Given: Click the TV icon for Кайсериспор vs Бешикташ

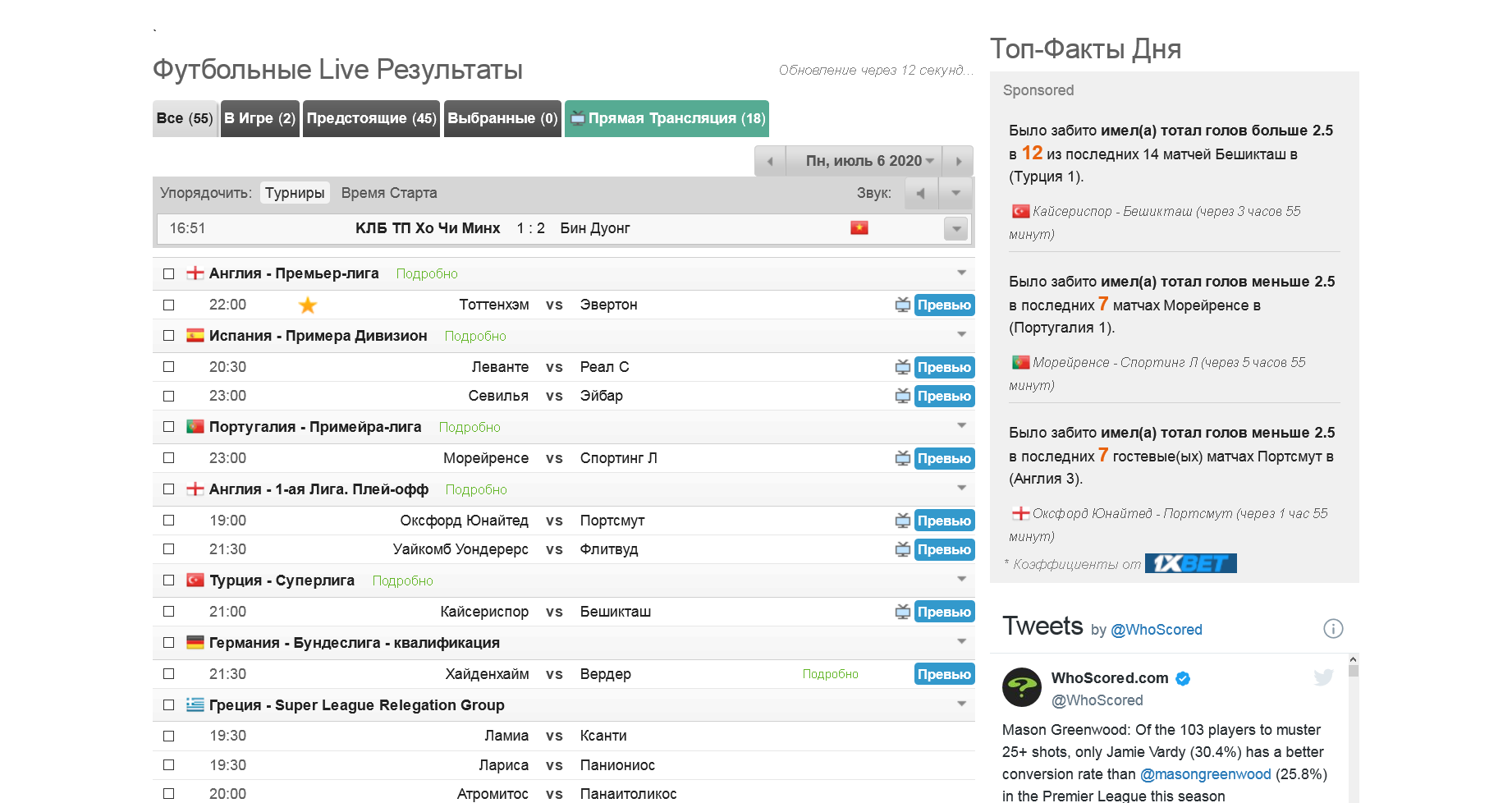Looking at the screenshot, I should [902, 612].
